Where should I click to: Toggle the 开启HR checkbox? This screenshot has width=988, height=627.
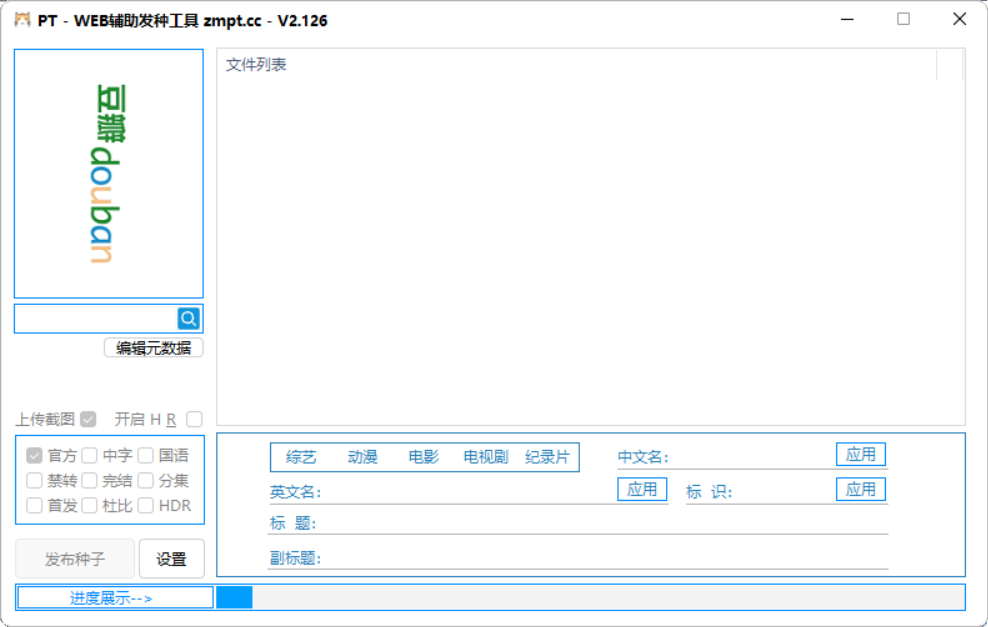(194, 419)
